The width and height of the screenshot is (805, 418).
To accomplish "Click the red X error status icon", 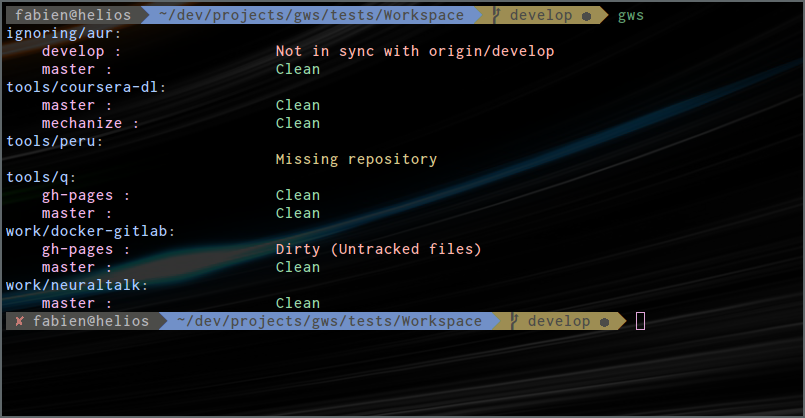I will [x=20, y=321].
